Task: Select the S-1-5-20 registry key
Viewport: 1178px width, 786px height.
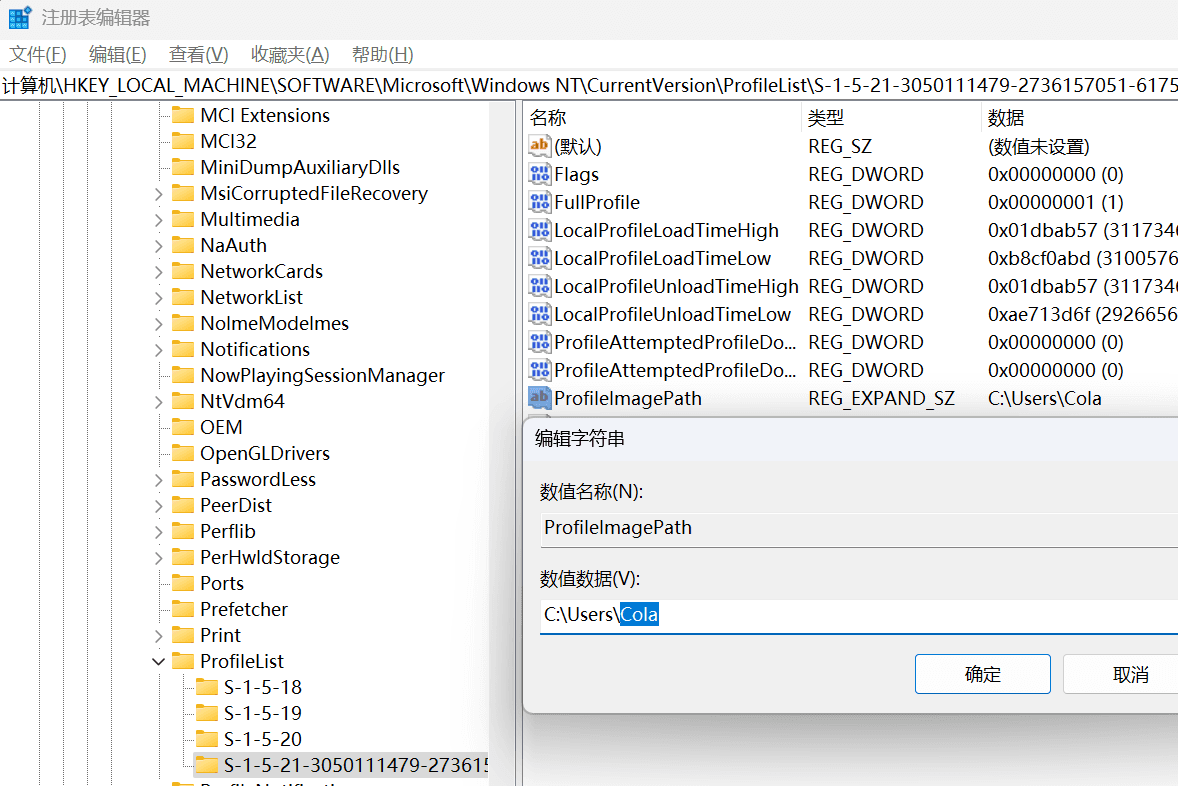Action: point(262,740)
